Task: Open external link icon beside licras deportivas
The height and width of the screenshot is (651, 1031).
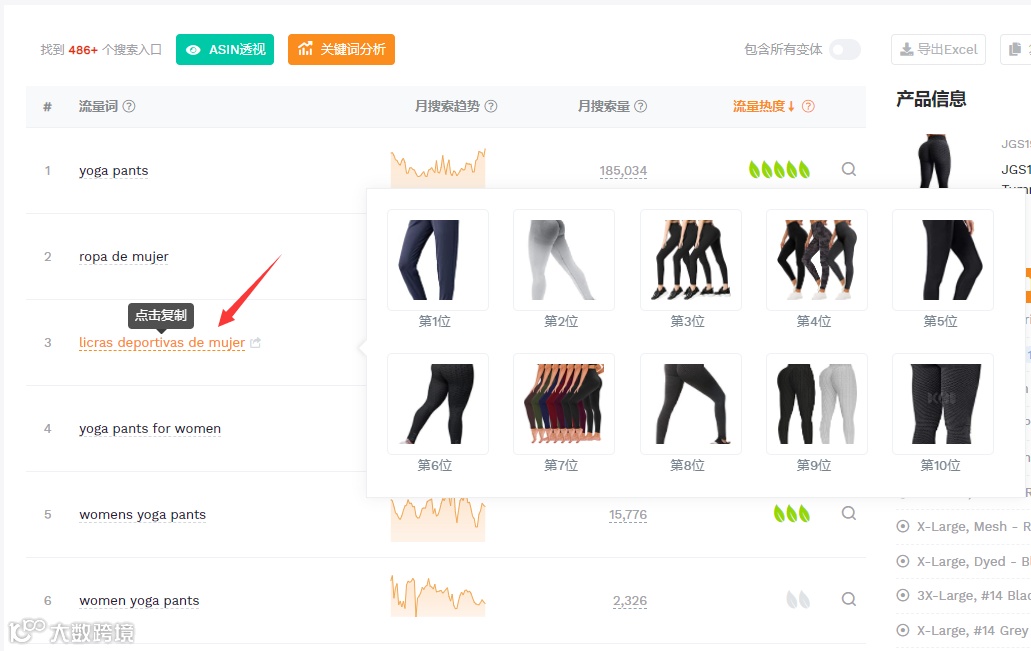Action: click(256, 343)
